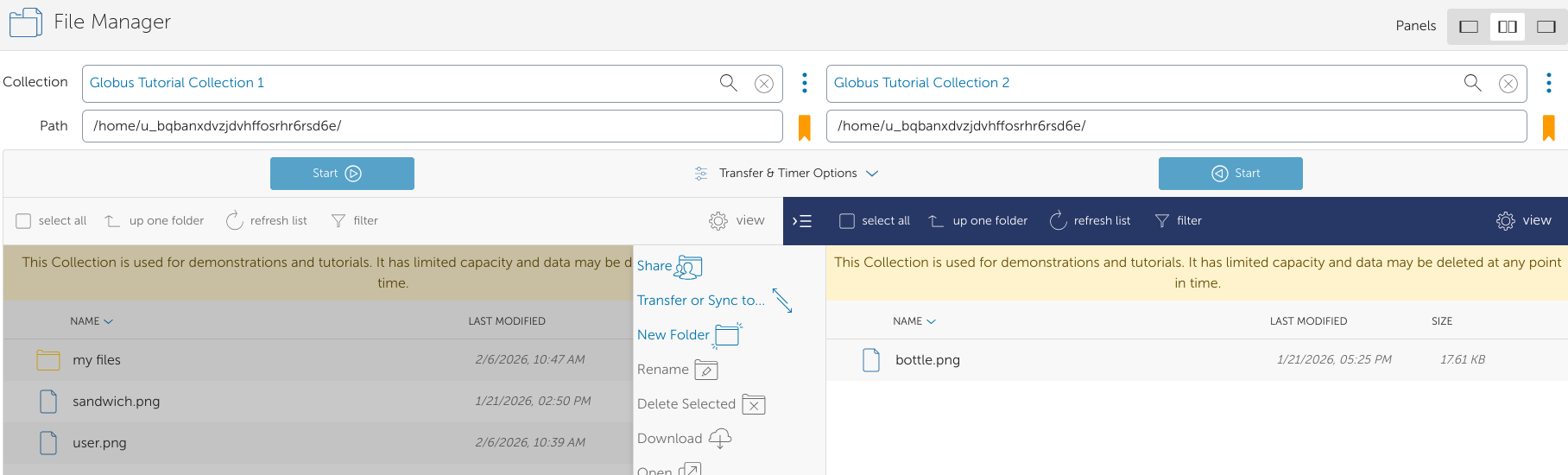Toggle NAME sort in right panel
Image resolution: width=1568 pixels, height=475 pixels.
(x=914, y=321)
